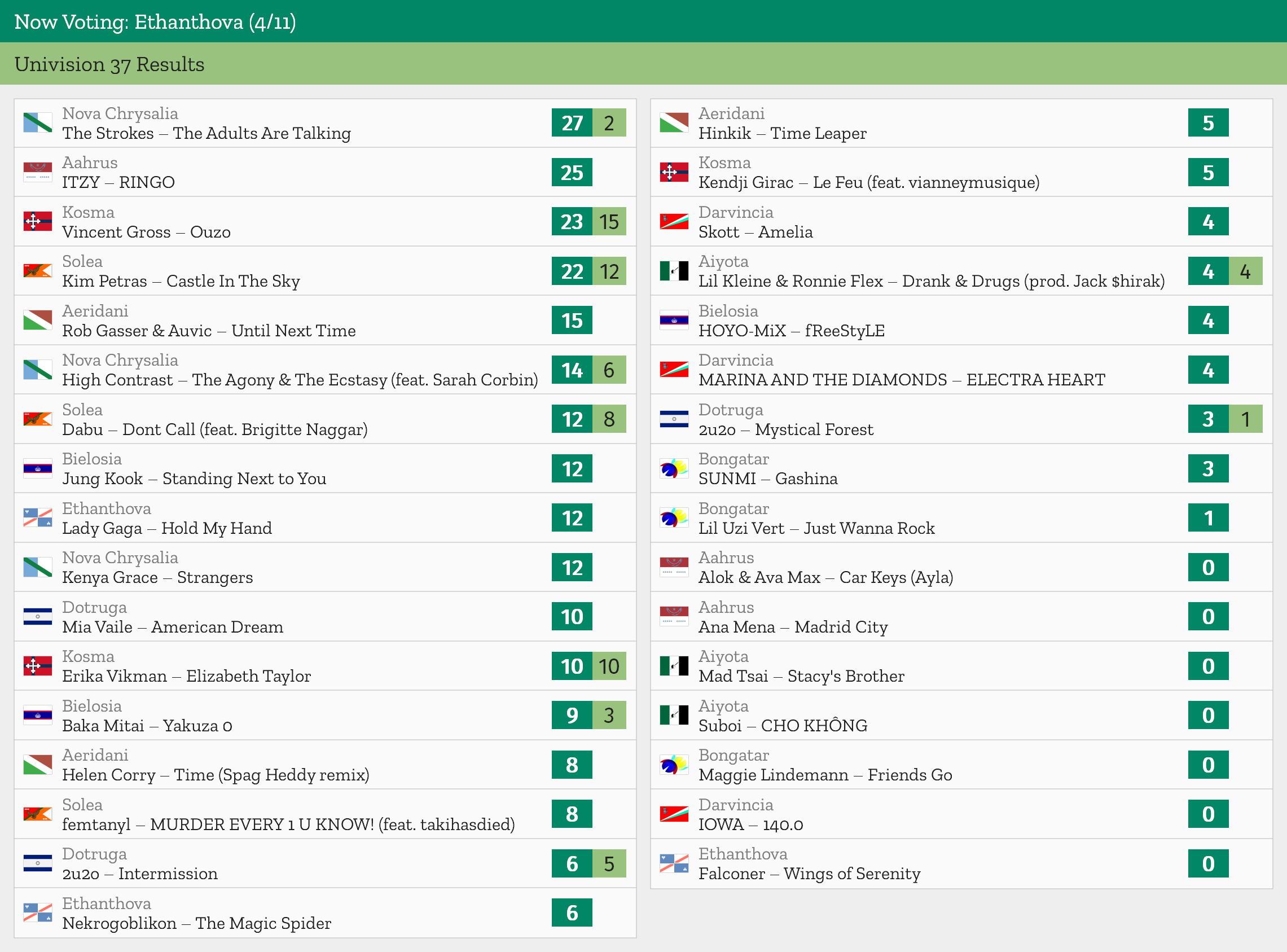
Task: Click the Darvincia flag beside IOWA – 140.0
Action: [x=674, y=814]
